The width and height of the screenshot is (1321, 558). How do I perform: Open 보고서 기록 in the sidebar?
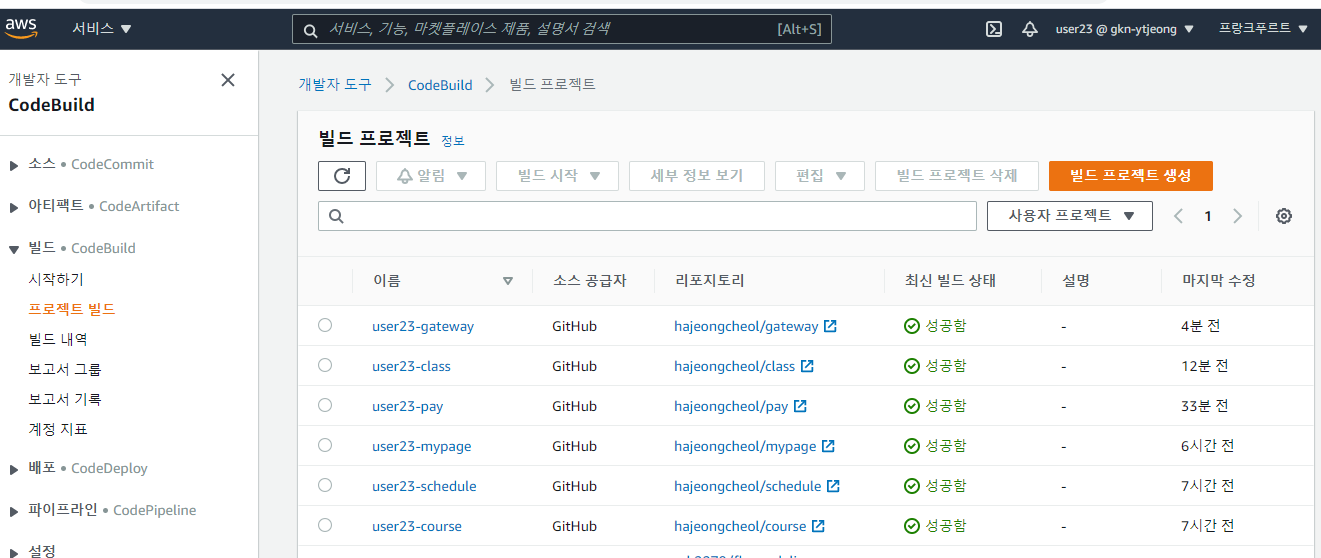65,399
